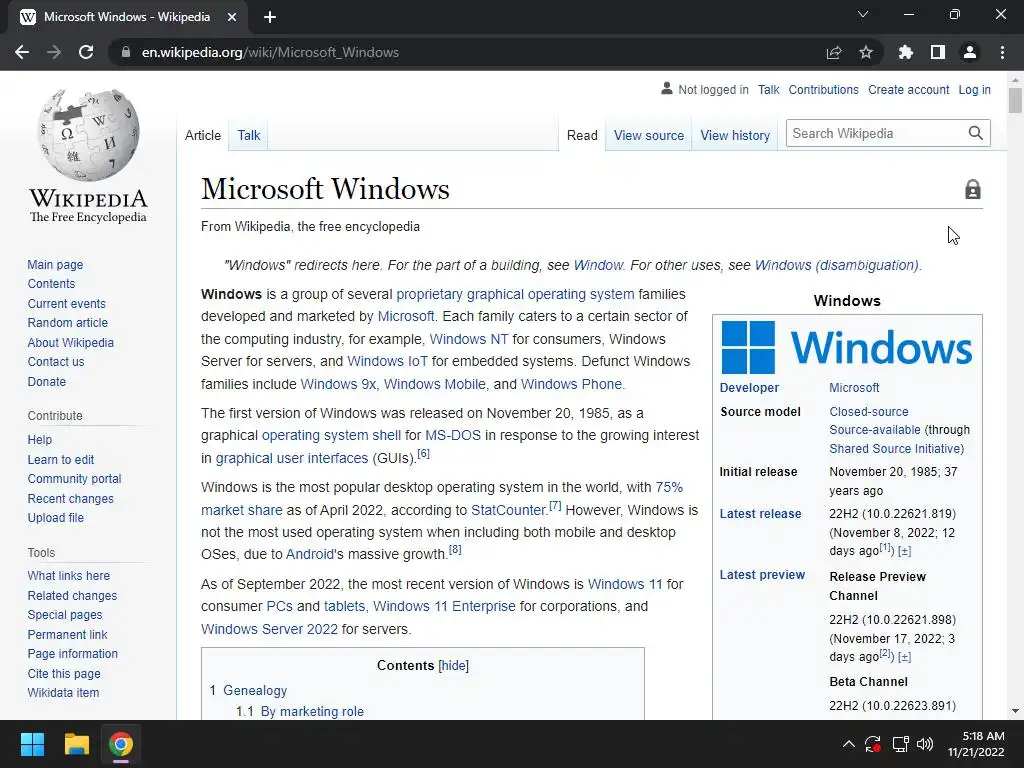Screen dimensions: 1024x768
Task: Click the volume speaker tray icon
Action: point(925,744)
